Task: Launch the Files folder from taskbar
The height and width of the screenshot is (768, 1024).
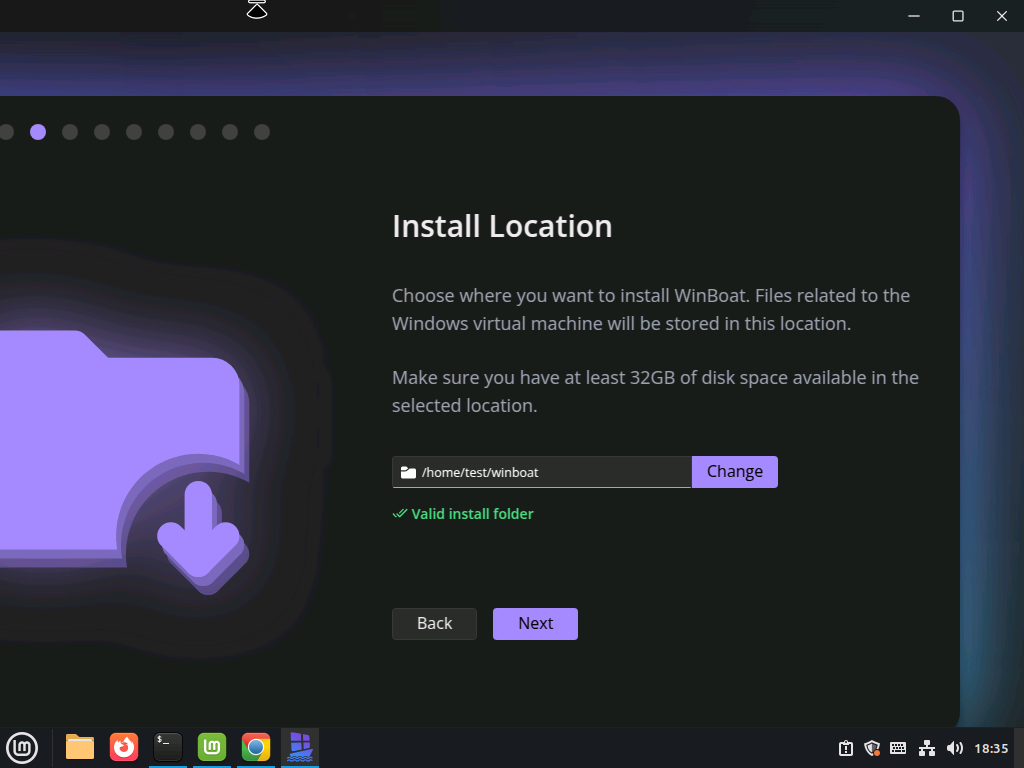Action: point(80,747)
